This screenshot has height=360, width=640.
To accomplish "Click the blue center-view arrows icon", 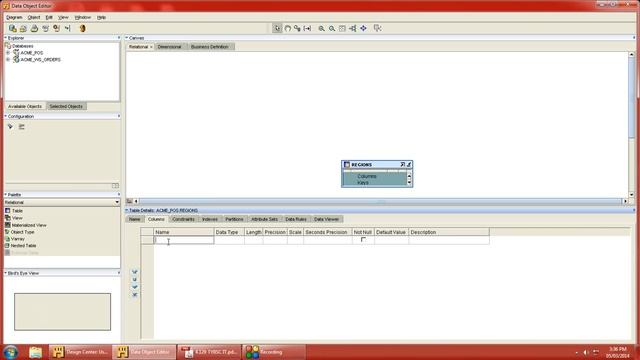I will pos(363,28).
